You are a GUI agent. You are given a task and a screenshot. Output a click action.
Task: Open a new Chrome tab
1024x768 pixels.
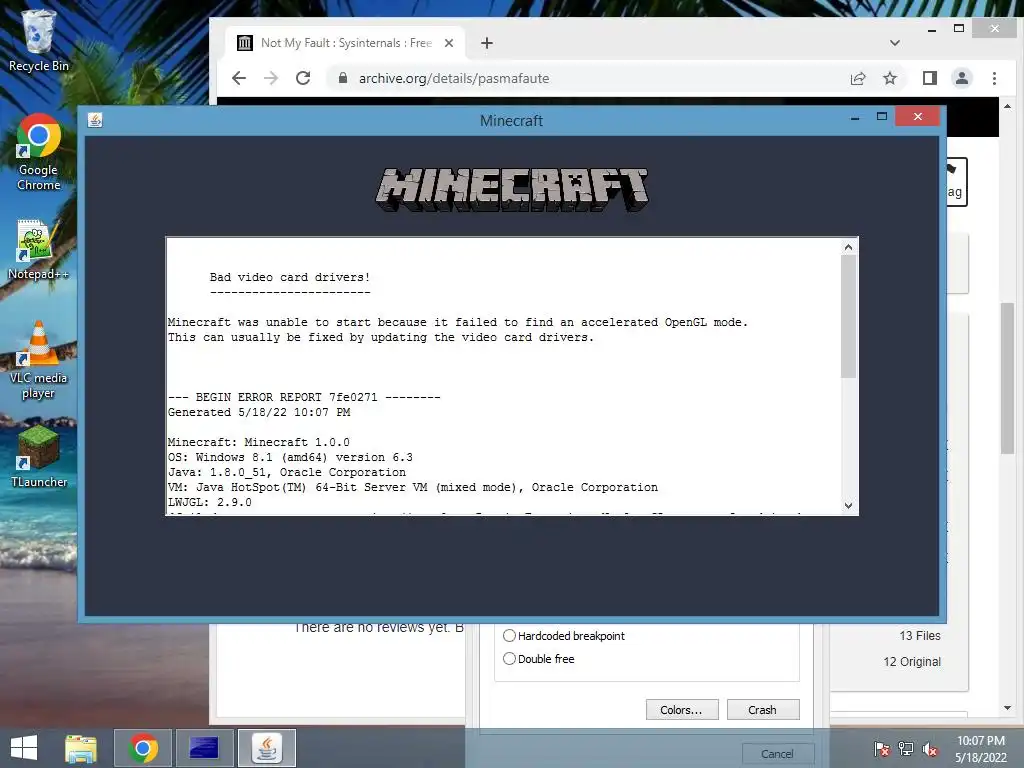487,43
